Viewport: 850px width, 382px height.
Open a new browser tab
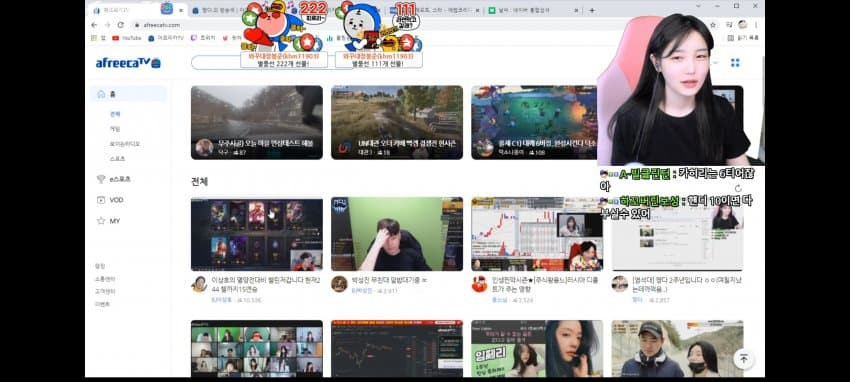[591, 10]
